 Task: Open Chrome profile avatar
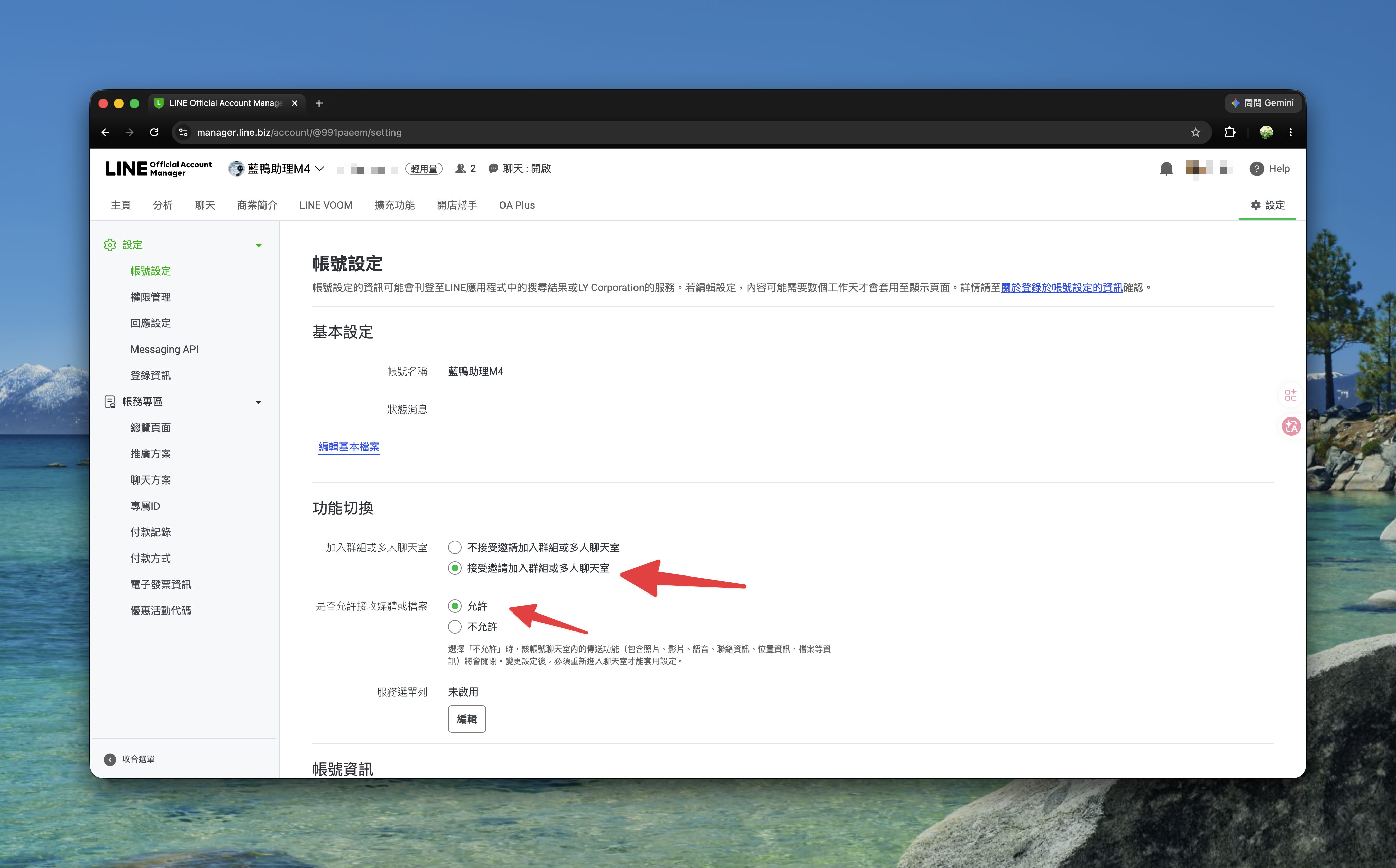(x=1266, y=133)
